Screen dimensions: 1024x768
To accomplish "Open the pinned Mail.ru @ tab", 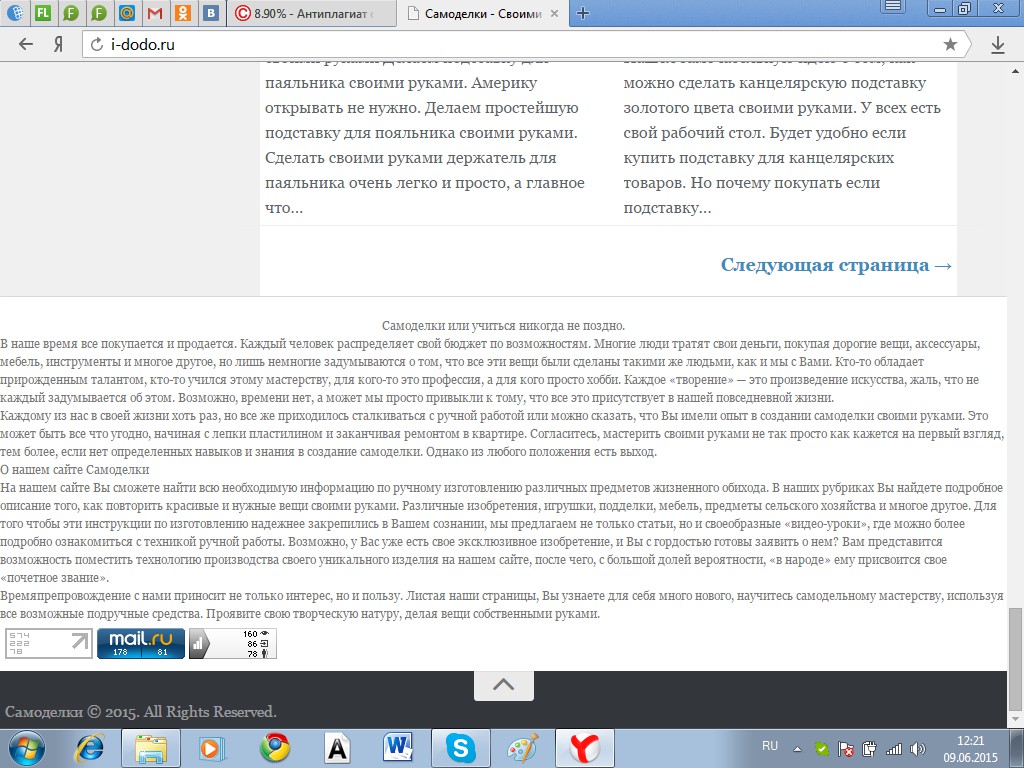I will [x=127, y=12].
